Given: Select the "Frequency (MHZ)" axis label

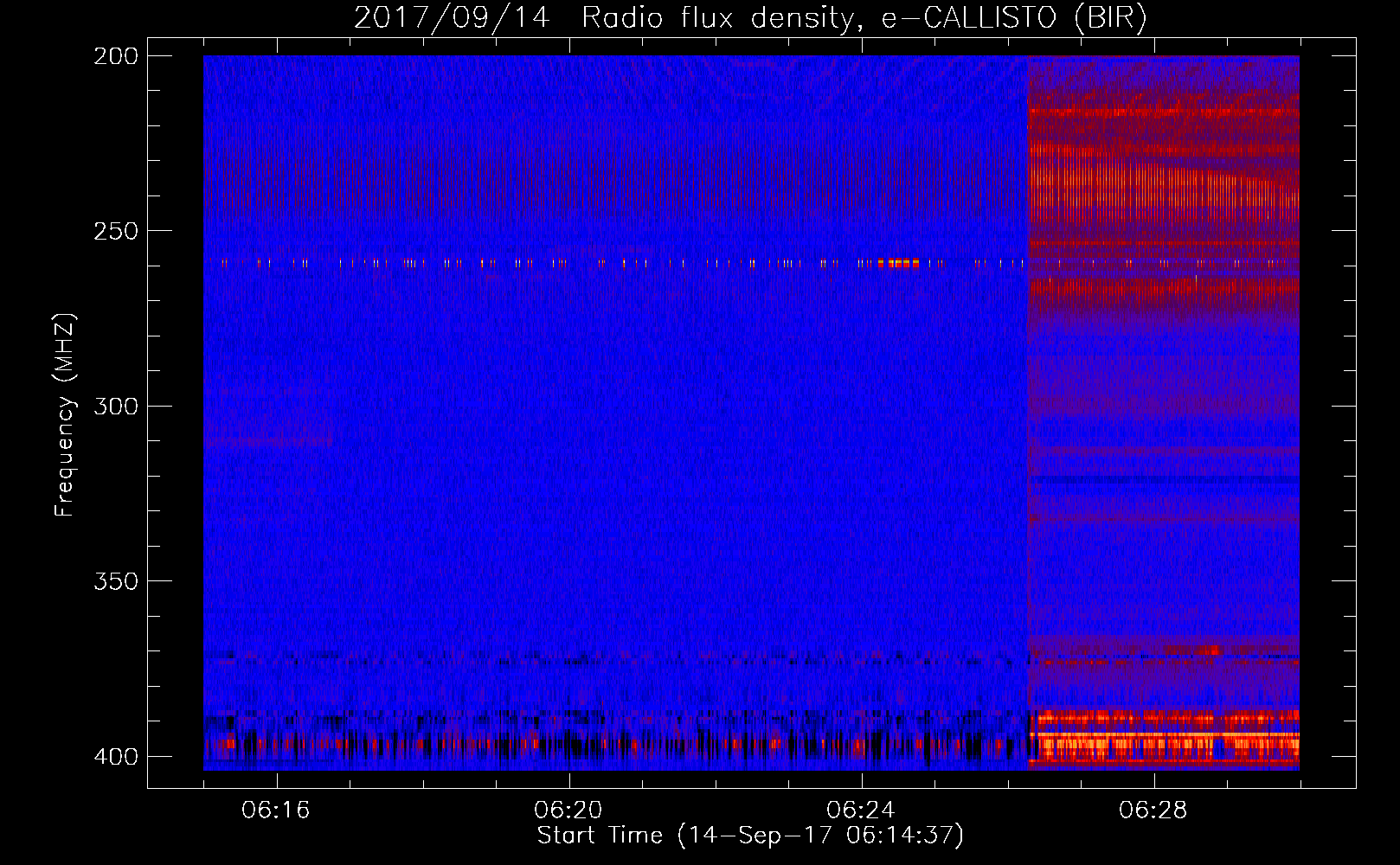Looking at the screenshot, I should click(65, 414).
